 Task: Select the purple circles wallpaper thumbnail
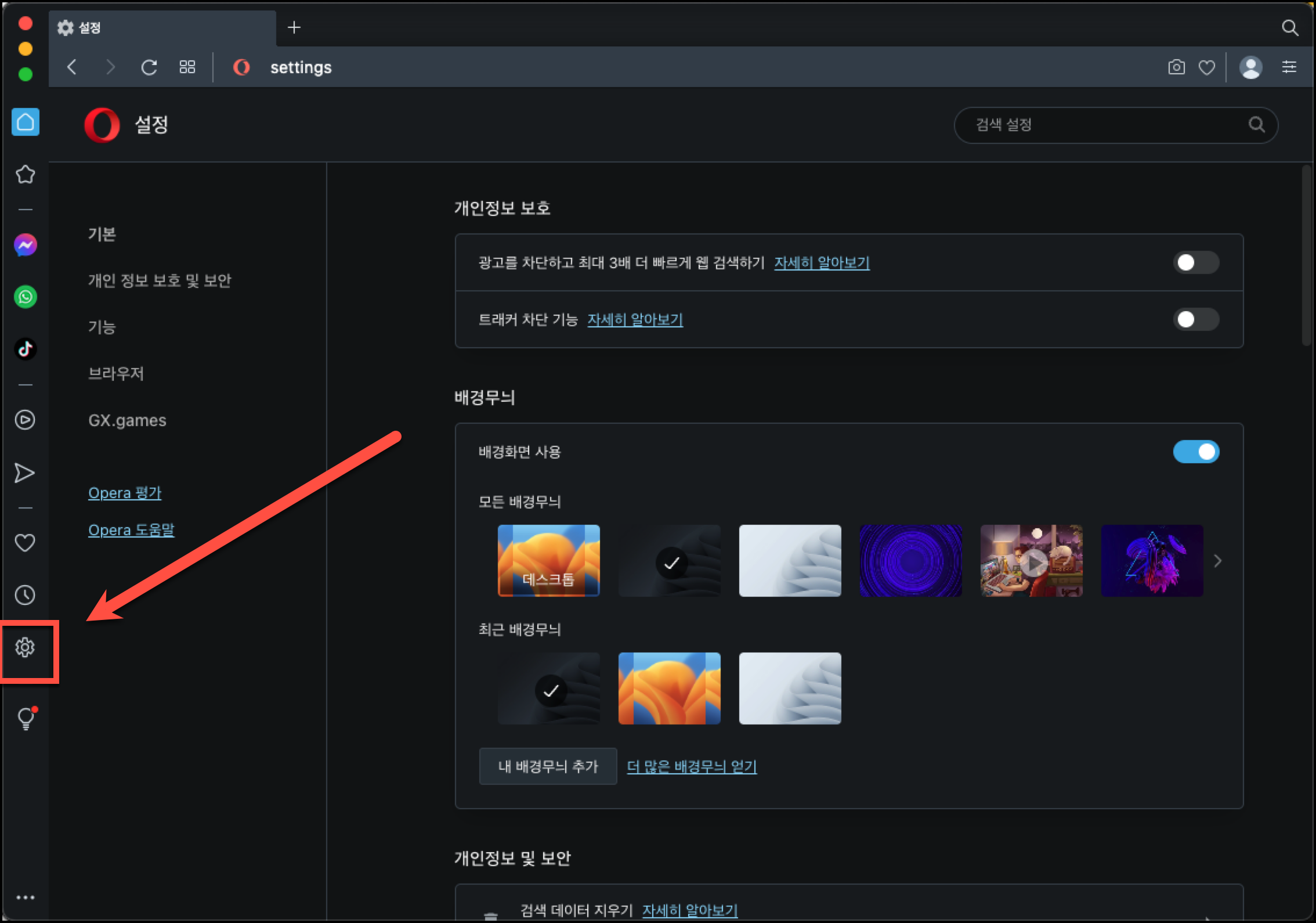pyautogui.click(x=910, y=561)
